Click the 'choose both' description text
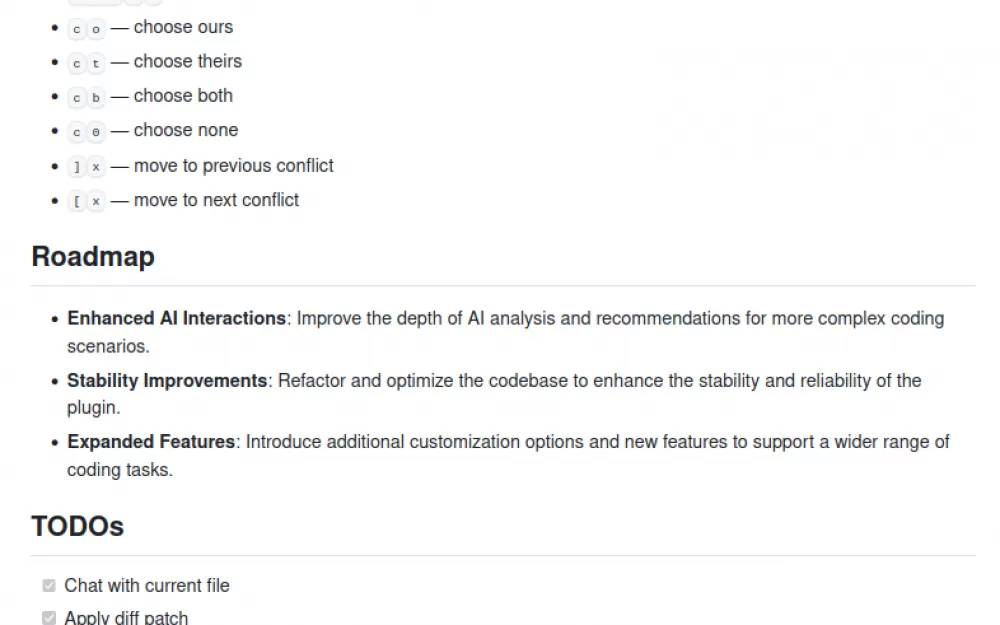The height and width of the screenshot is (625, 1000). click(x=183, y=96)
